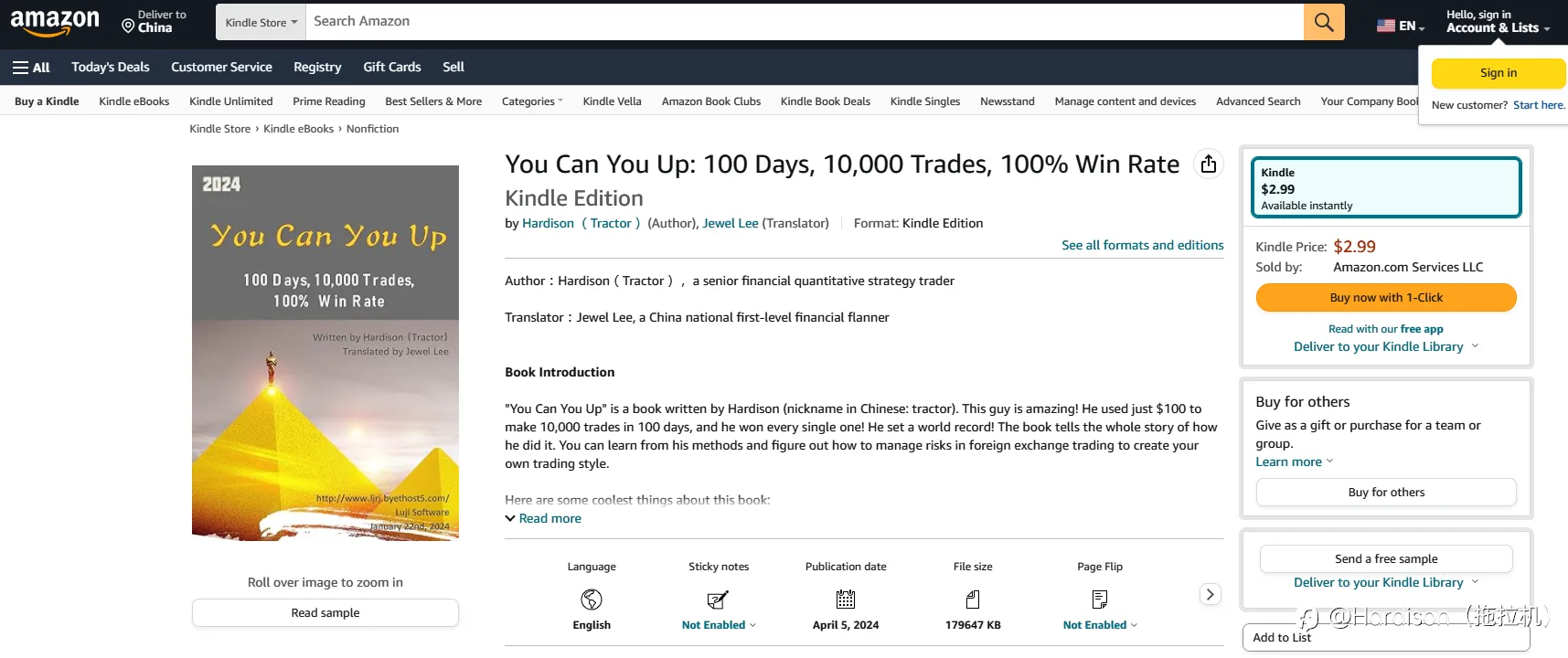Screen dimensions: 1568x658
Task: Open Buy a Kindle link
Action: (47, 101)
